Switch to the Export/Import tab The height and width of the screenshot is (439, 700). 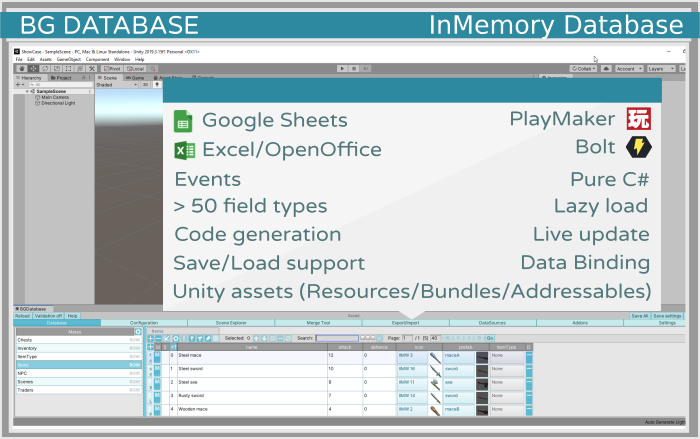404,323
